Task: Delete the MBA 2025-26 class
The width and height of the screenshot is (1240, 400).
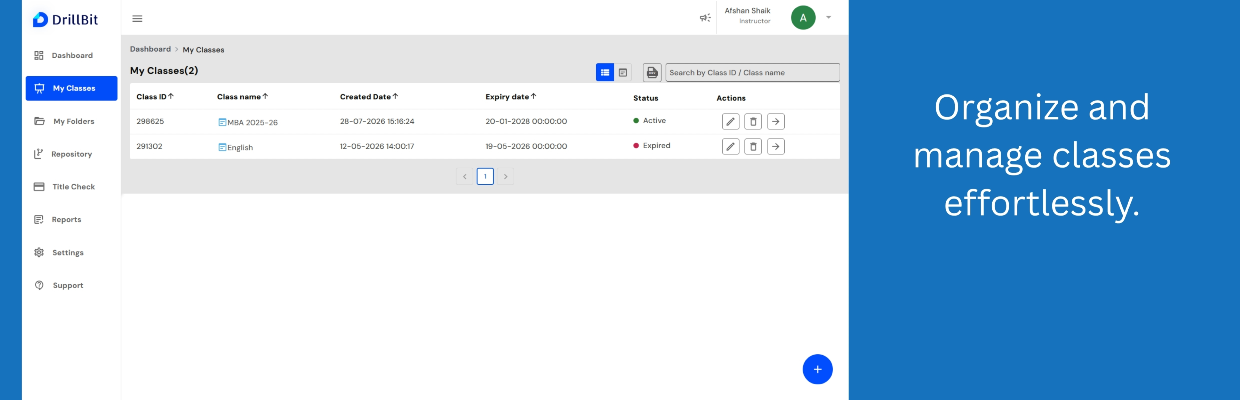Action: click(754, 121)
